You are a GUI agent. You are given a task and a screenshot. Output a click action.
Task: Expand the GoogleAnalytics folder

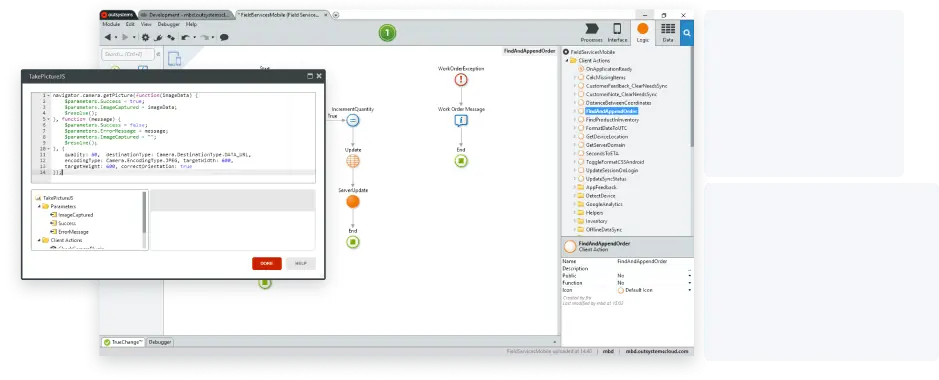pos(574,204)
